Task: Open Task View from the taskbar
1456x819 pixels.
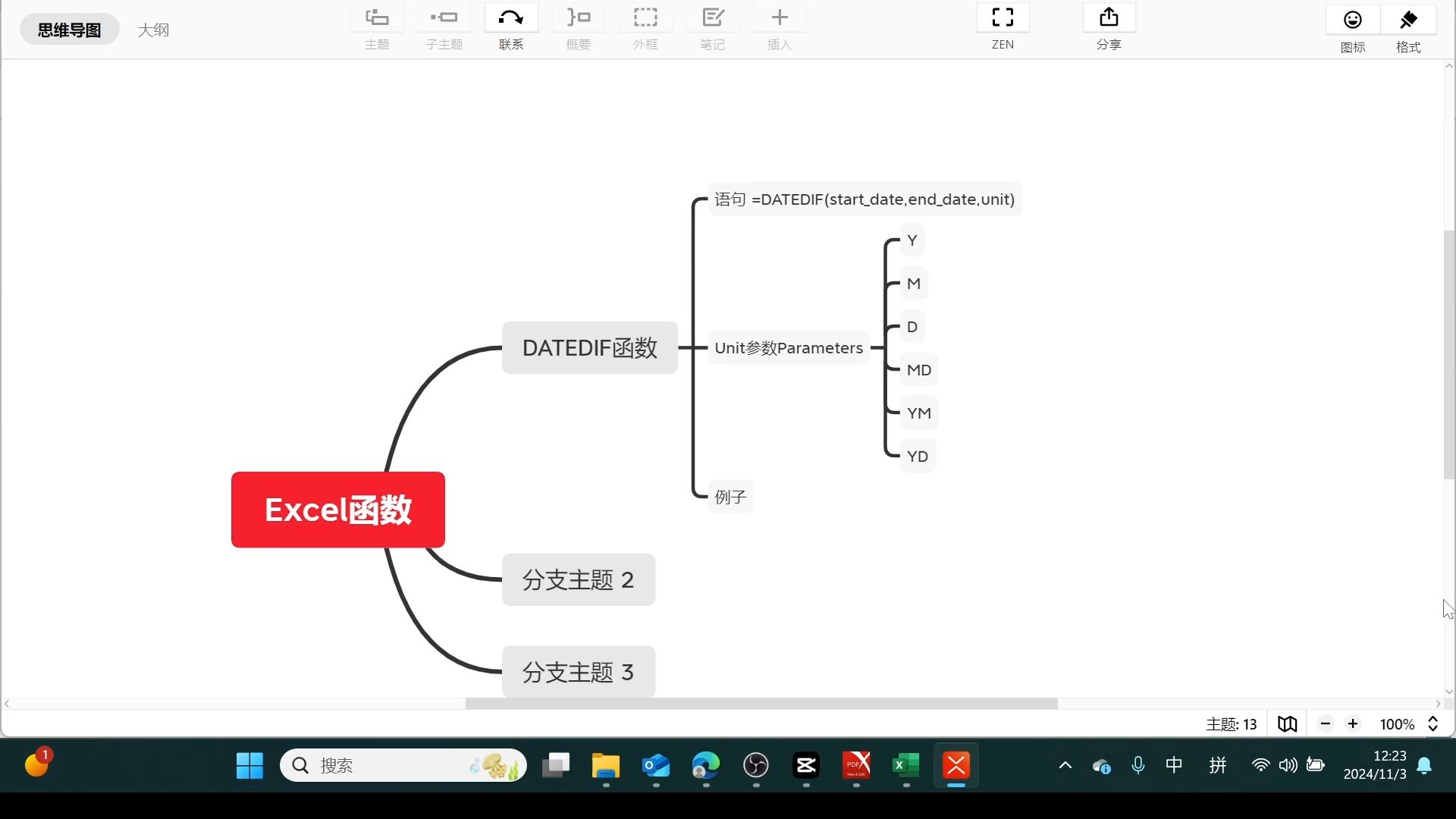Action: coord(556,766)
